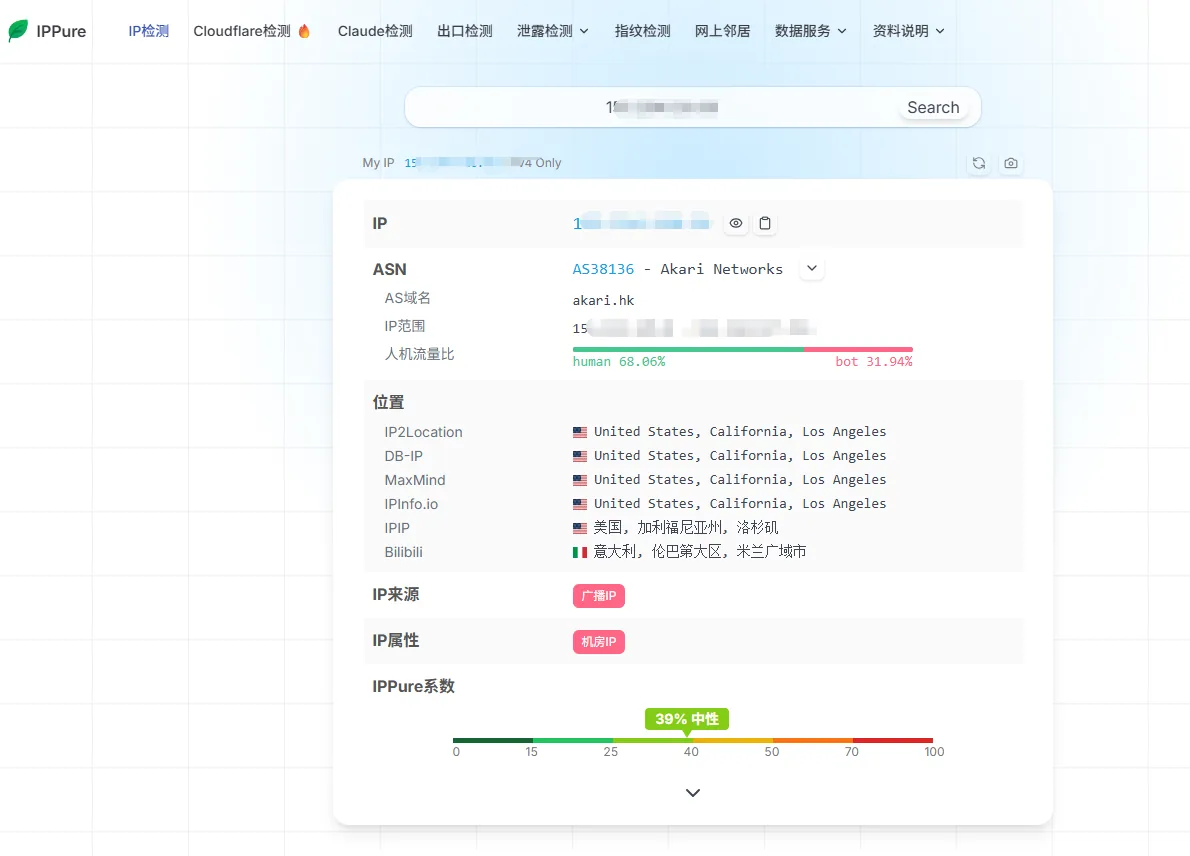Open the 数据服务 dropdown menu

pyautogui.click(x=811, y=31)
